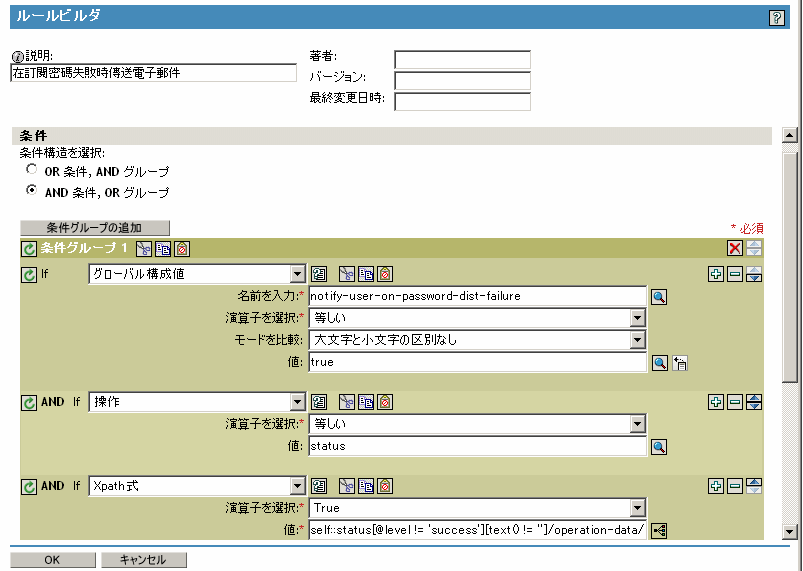Toggle the enable icon of the Xpath式 condition
Viewport: 803px width, 571px height.
[29, 487]
